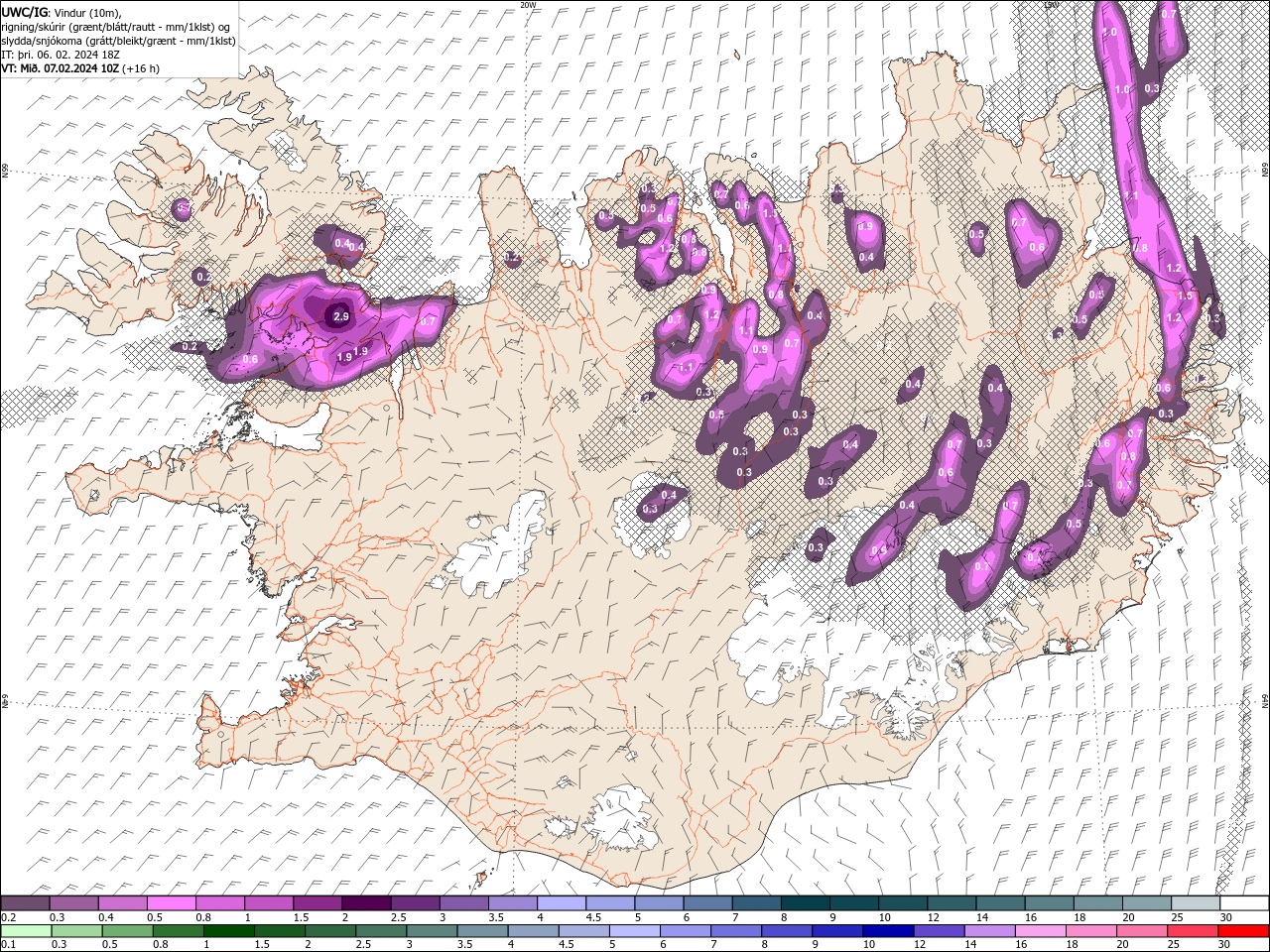Click the 'slydda/snjókoma' header line
The height and width of the screenshot is (952, 1270).
pyautogui.click(x=118, y=41)
